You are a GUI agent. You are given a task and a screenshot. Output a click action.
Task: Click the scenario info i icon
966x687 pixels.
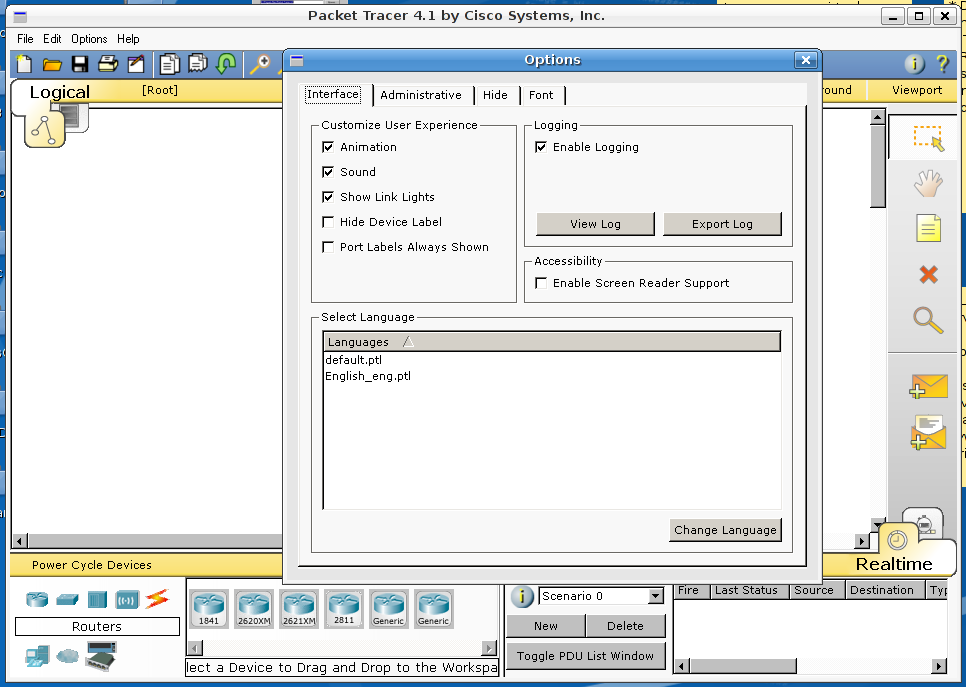click(x=522, y=596)
